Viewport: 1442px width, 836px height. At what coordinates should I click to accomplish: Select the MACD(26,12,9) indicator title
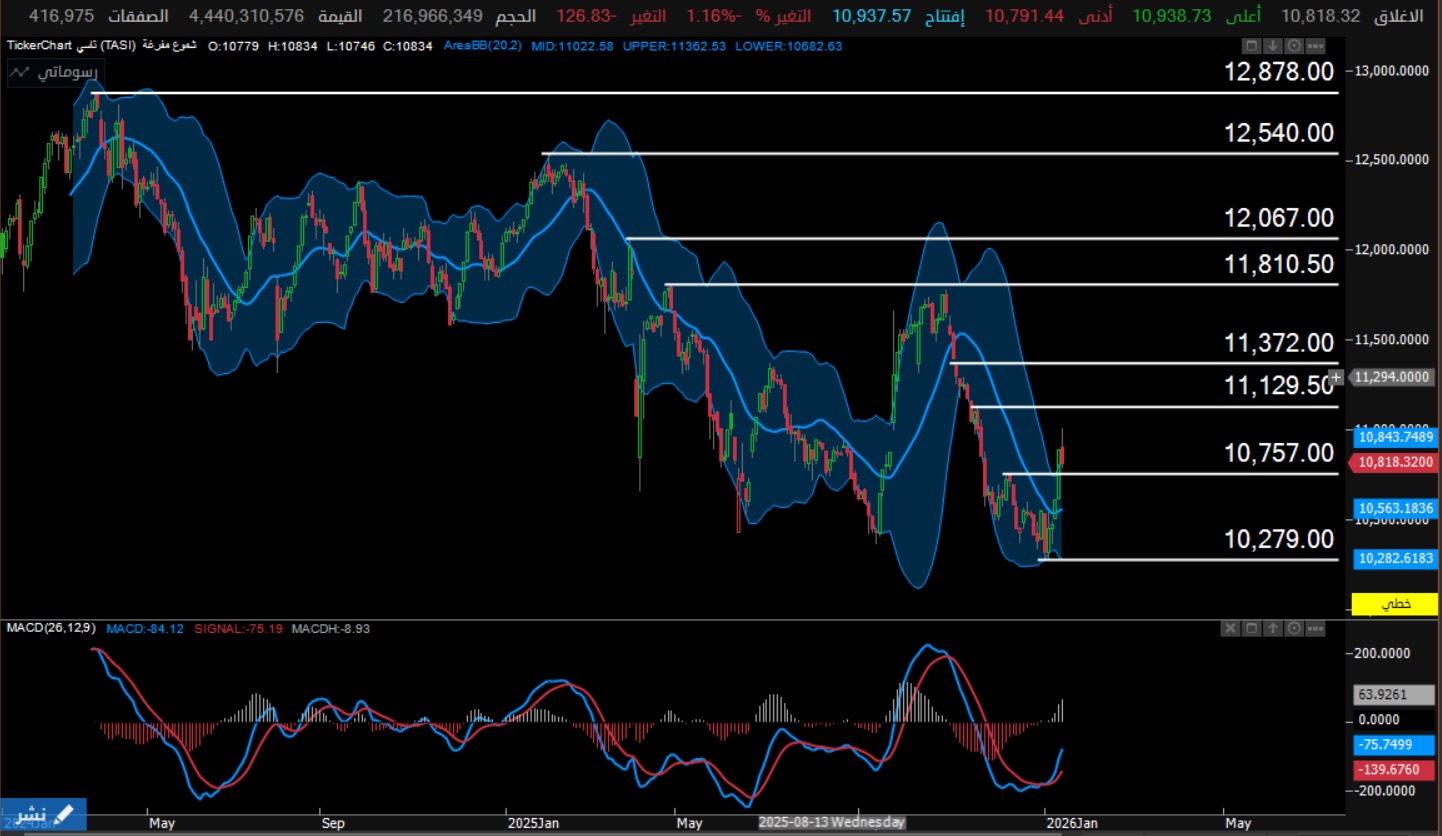click(49, 628)
